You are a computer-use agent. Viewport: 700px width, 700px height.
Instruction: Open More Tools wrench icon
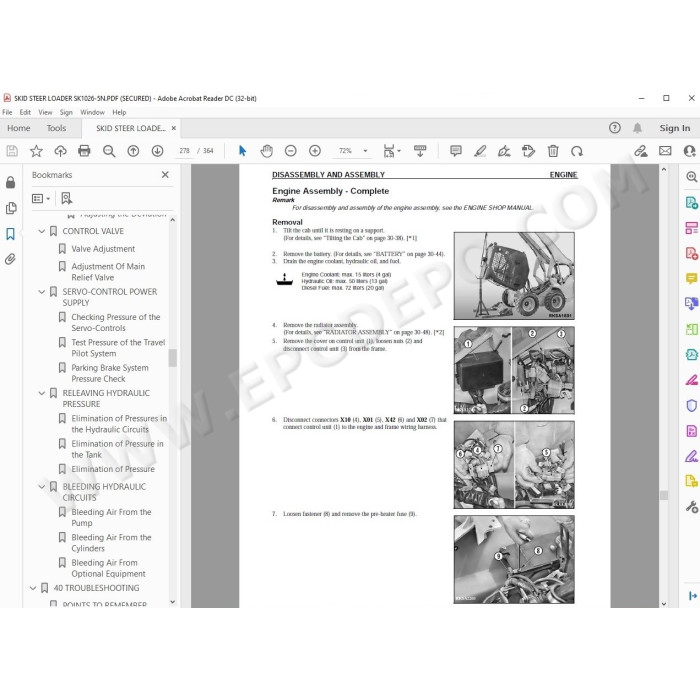click(692, 507)
